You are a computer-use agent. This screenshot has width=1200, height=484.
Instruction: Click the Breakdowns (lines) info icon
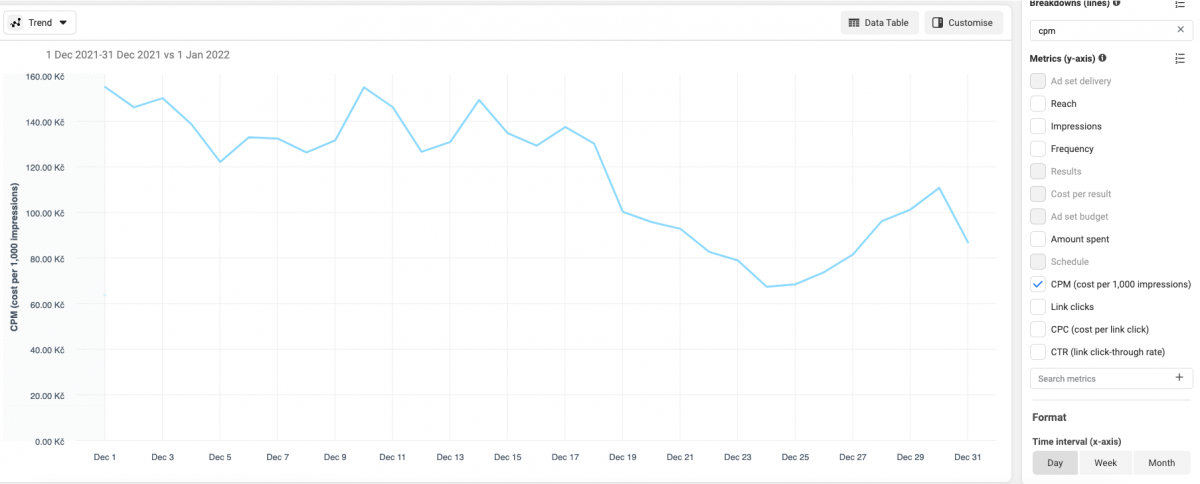[1116, 3]
